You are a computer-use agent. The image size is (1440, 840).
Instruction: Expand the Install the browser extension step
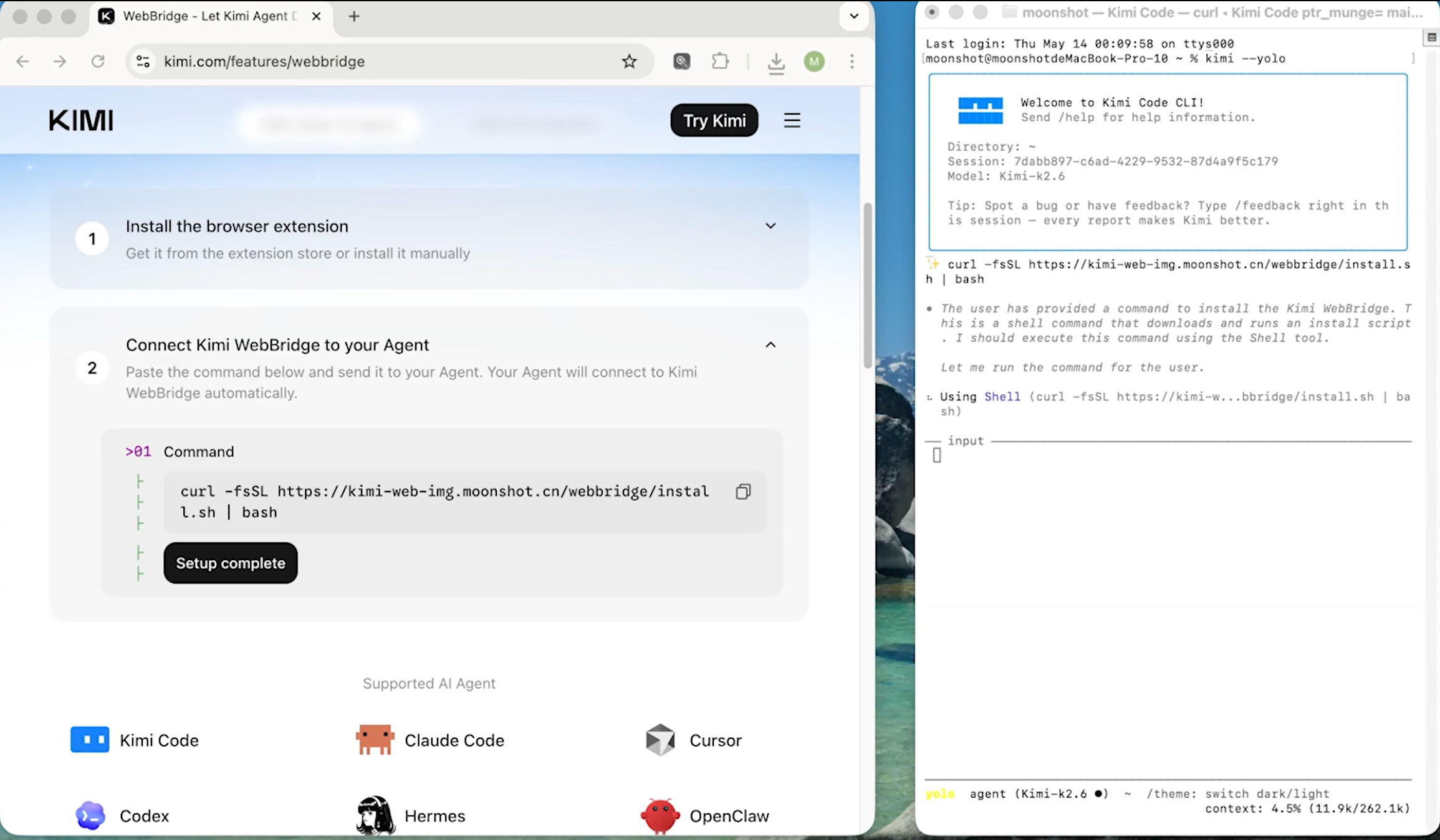(770, 226)
